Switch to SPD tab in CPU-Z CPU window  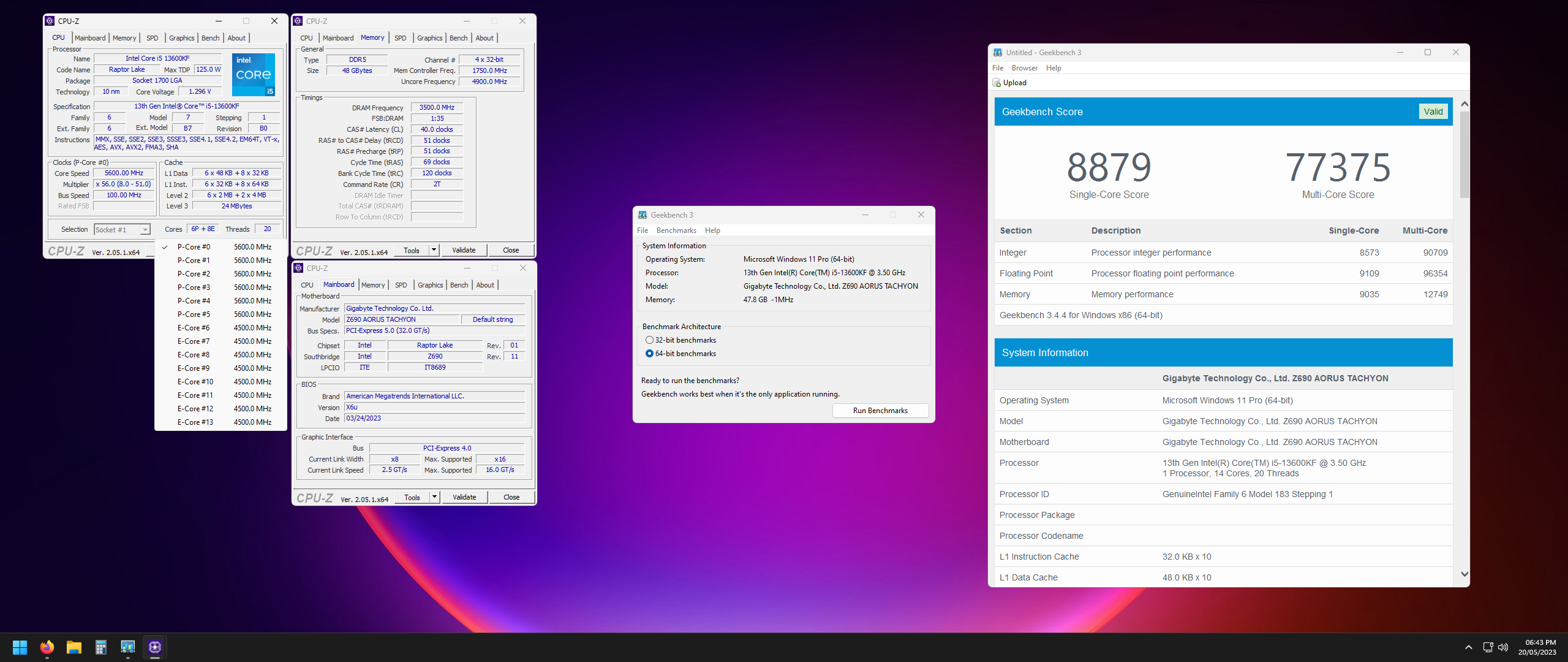pyautogui.click(x=153, y=38)
